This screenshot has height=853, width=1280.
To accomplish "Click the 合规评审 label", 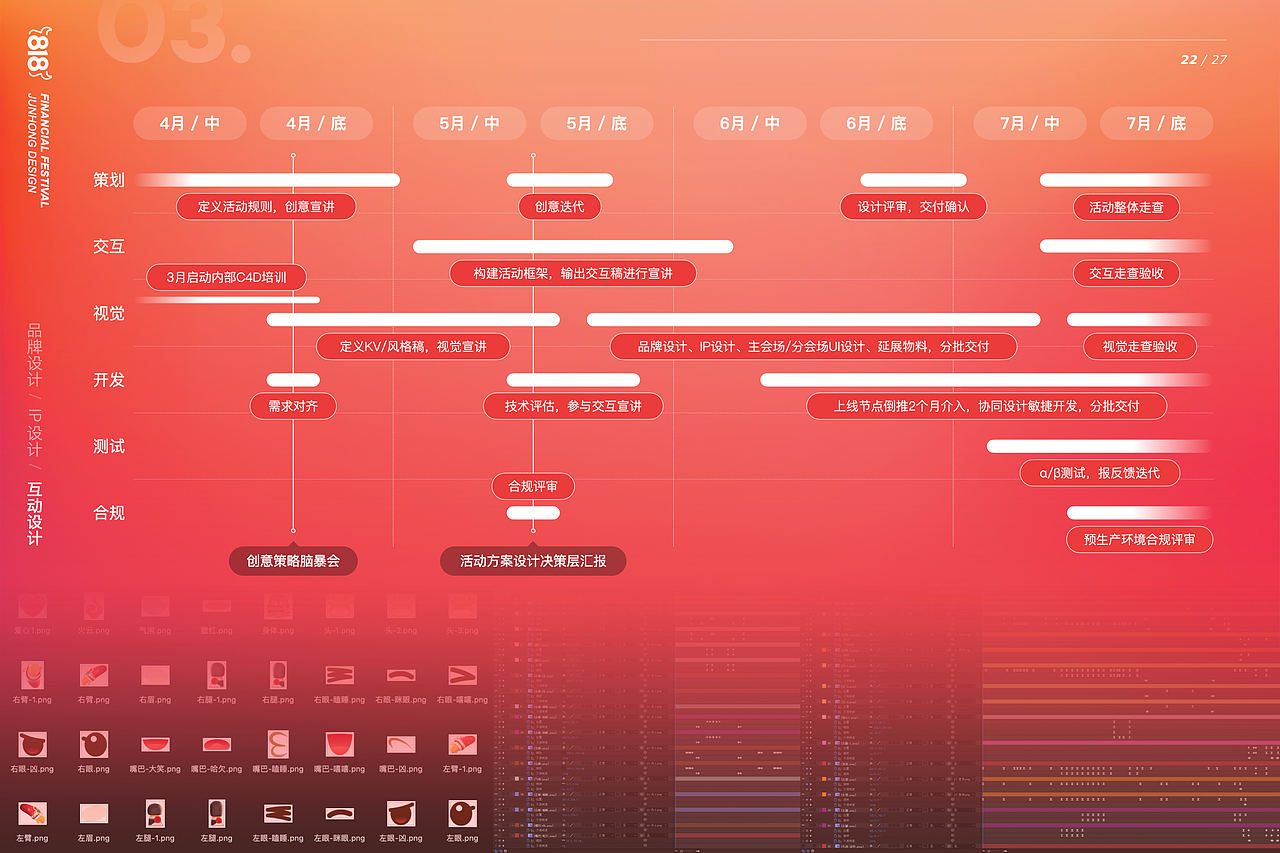I will pos(533,487).
